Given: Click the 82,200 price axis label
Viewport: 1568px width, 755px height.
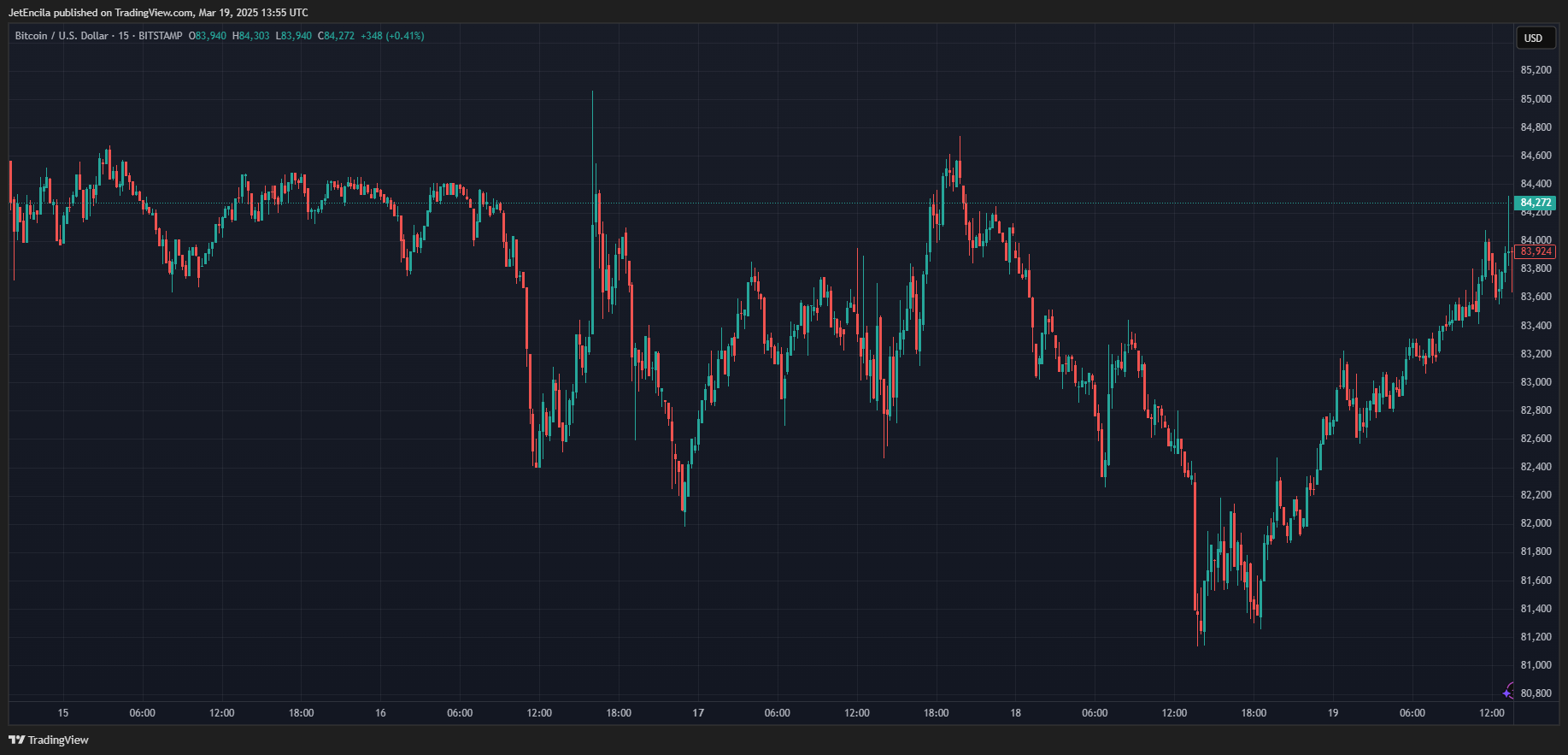Looking at the screenshot, I should click(x=1536, y=495).
